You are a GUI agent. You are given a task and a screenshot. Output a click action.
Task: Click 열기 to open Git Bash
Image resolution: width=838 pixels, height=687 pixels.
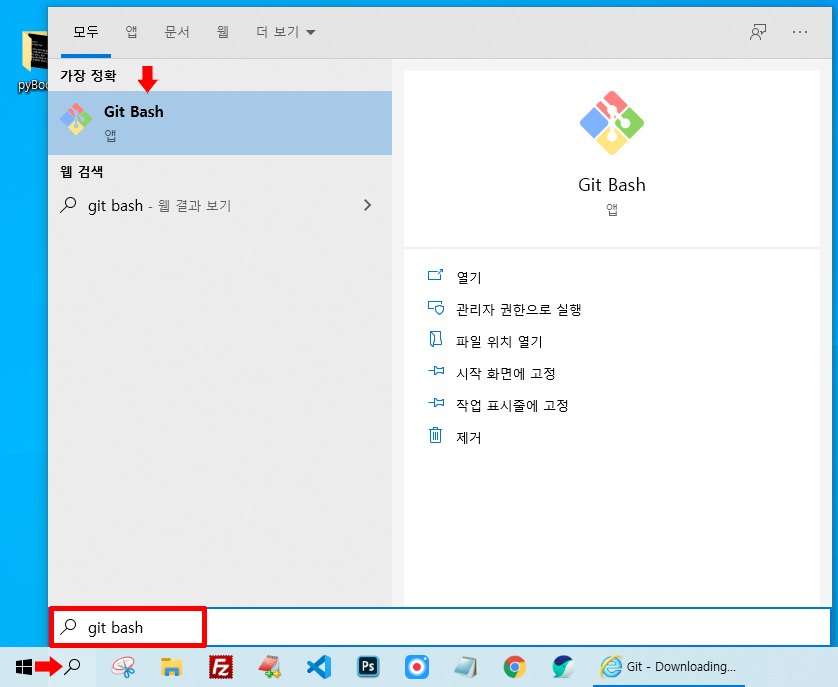(x=468, y=277)
